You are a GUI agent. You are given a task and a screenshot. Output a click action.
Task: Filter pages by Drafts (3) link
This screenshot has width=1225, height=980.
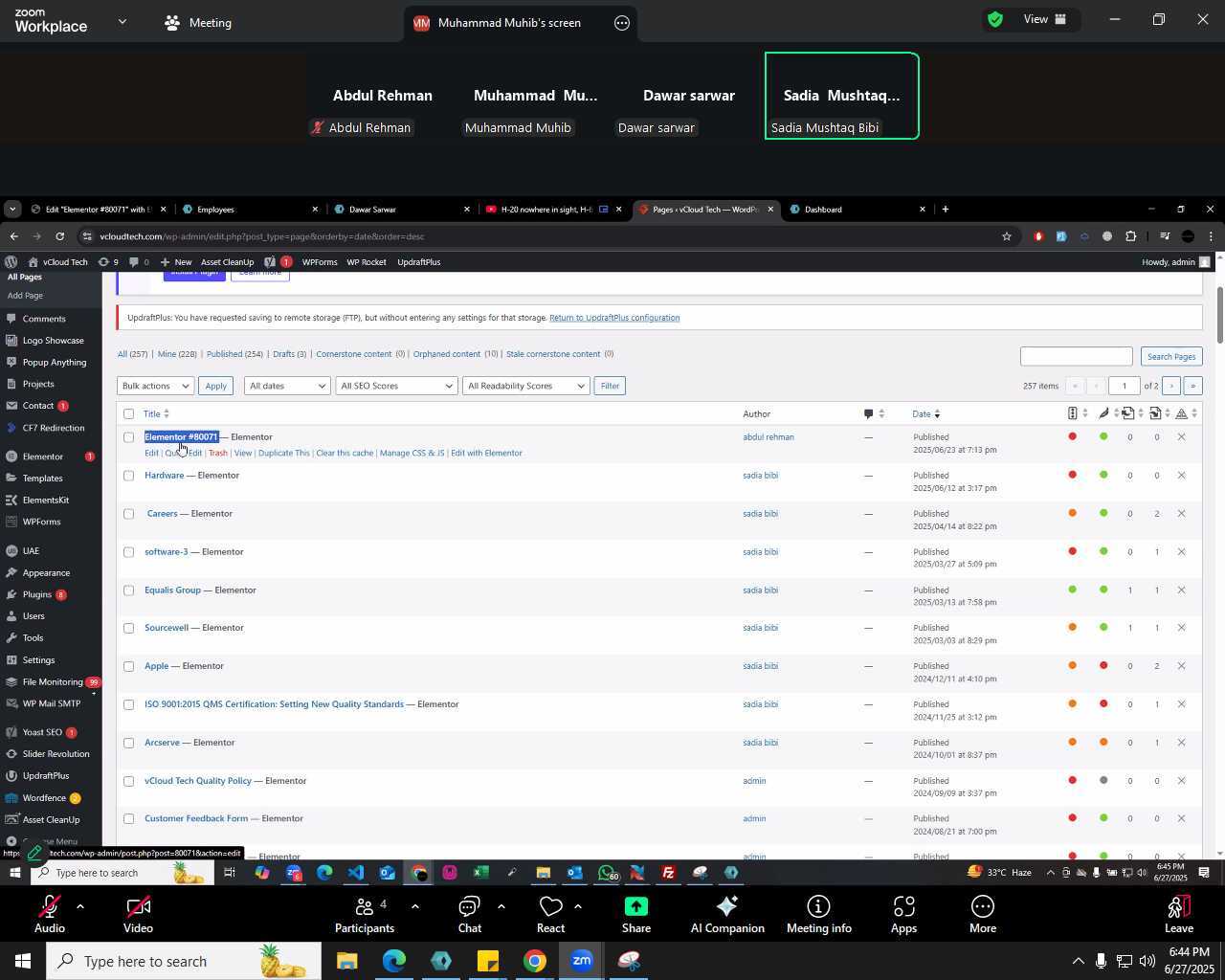(289, 354)
